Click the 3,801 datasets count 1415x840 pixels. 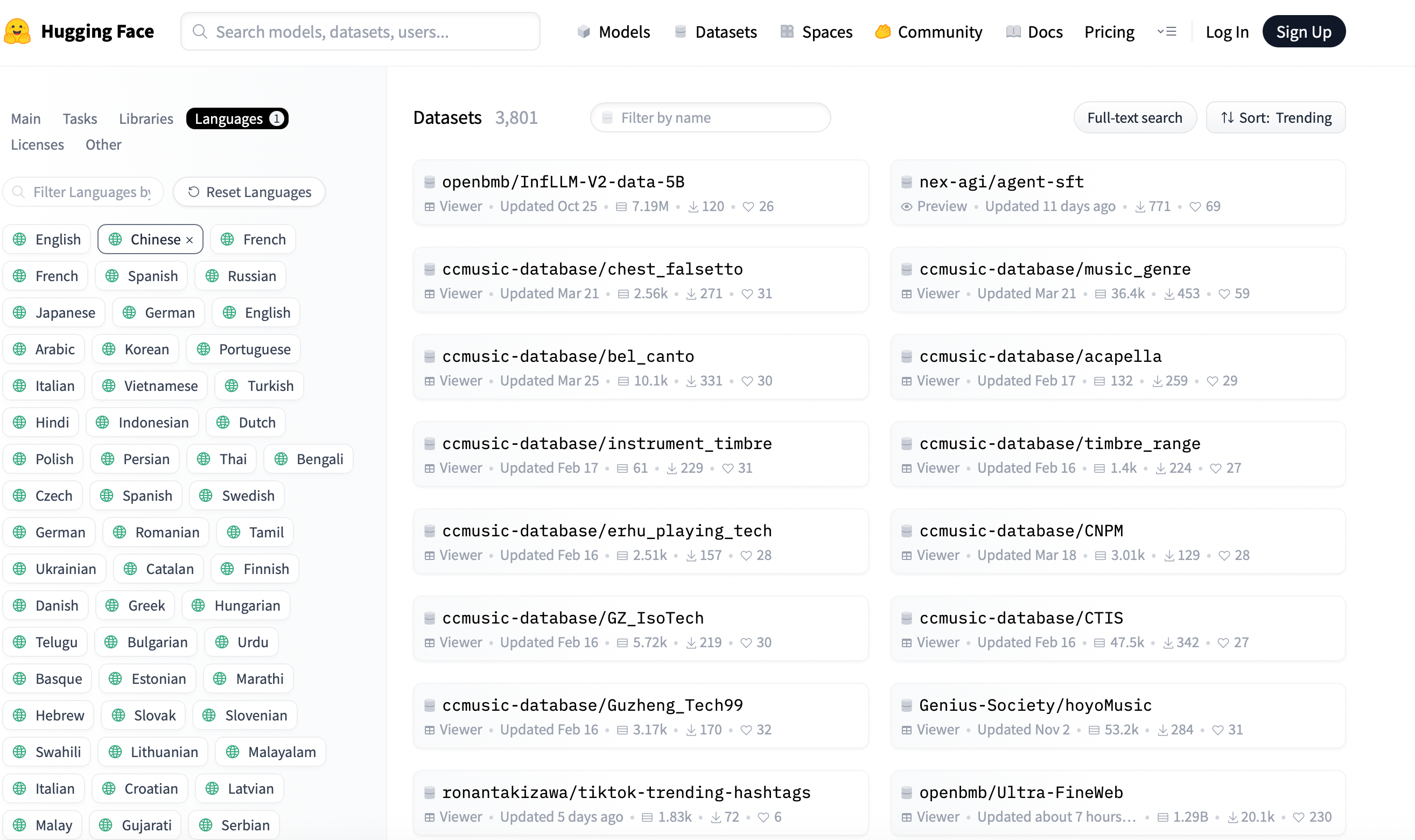516,118
